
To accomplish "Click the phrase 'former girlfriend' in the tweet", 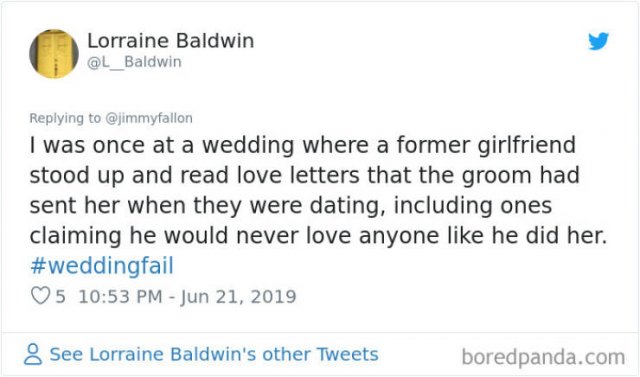I will pyautogui.click(x=486, y=145).
